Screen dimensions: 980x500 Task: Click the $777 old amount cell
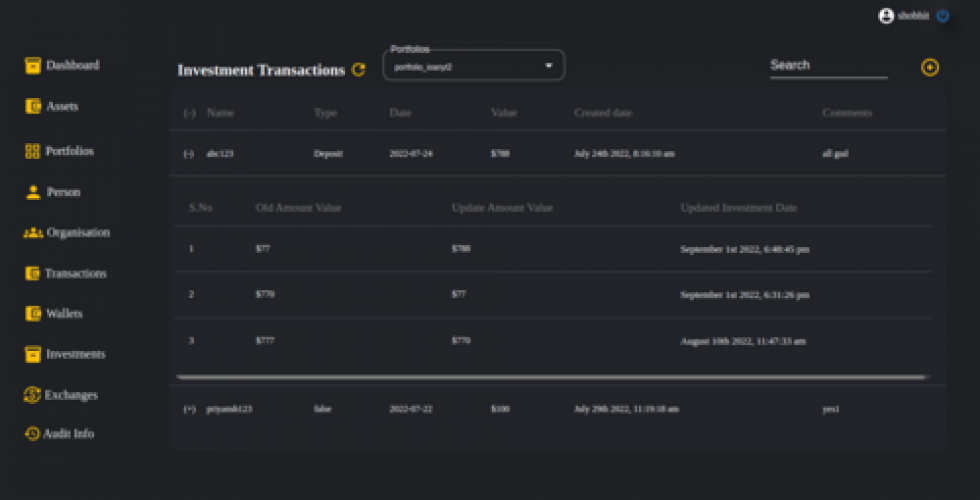pyautogui.click(x=265, y=341)
